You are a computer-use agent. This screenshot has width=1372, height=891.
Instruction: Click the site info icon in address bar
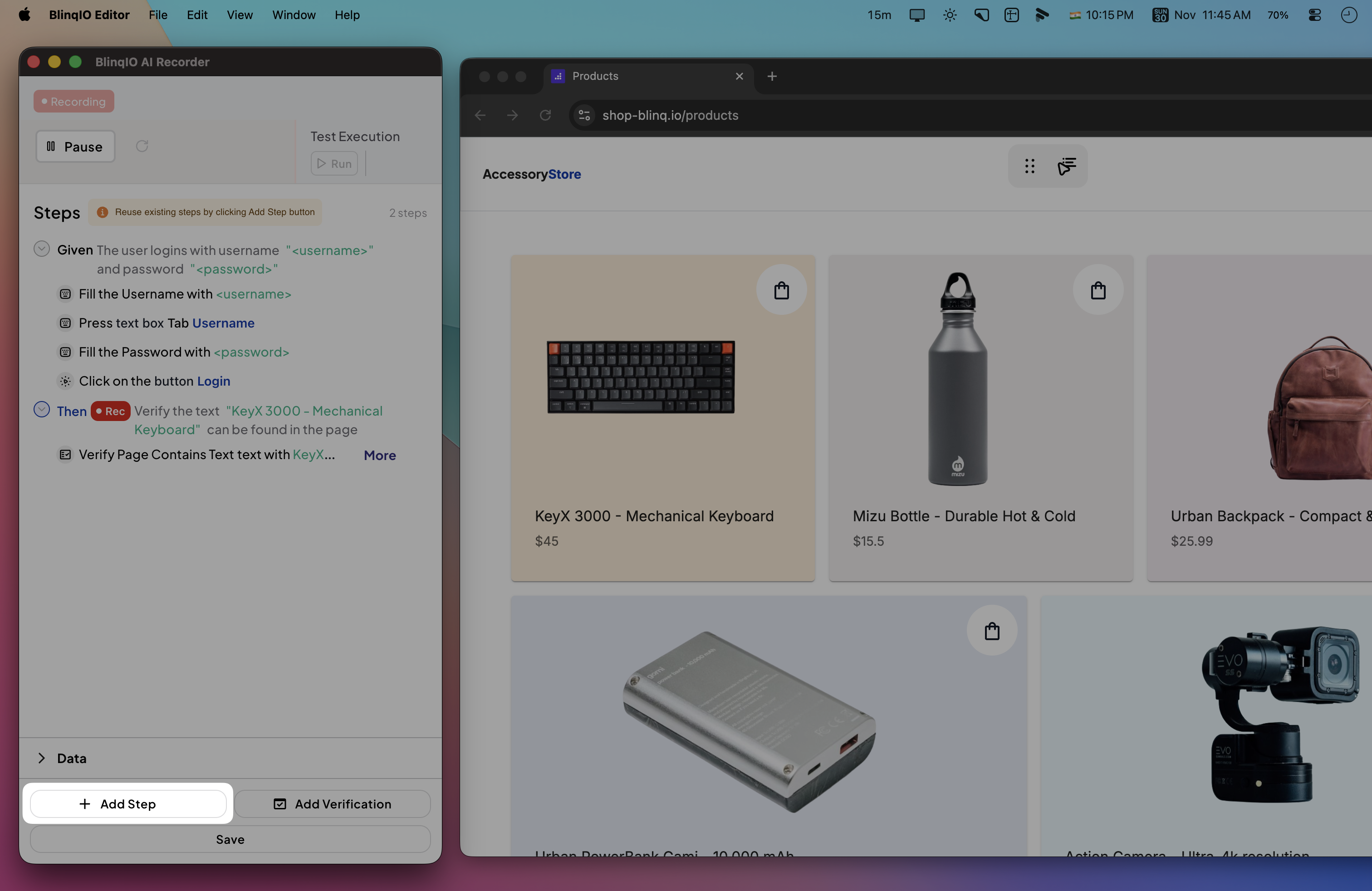(x=584, y=115)
